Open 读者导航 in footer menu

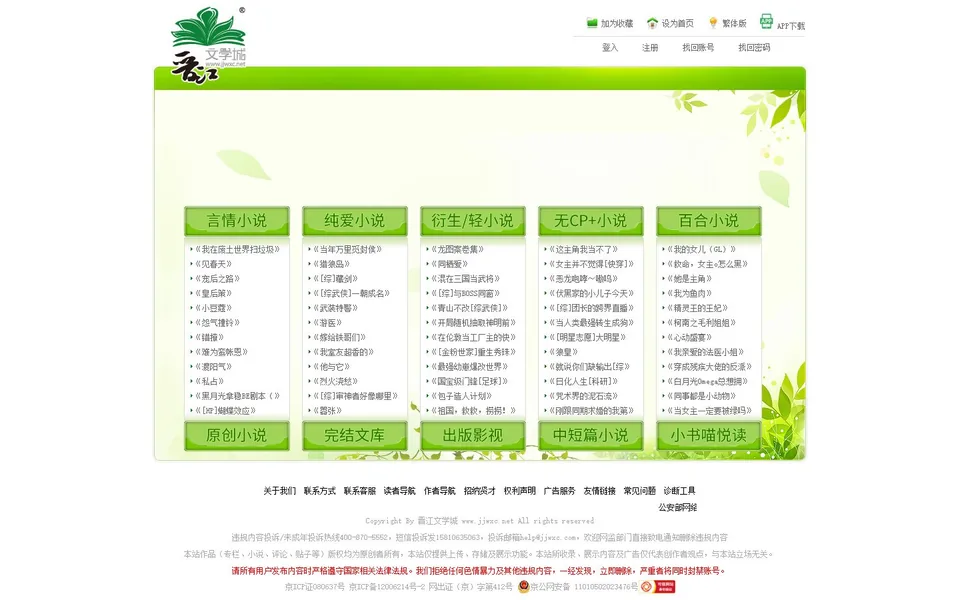(x=399, y=491)
